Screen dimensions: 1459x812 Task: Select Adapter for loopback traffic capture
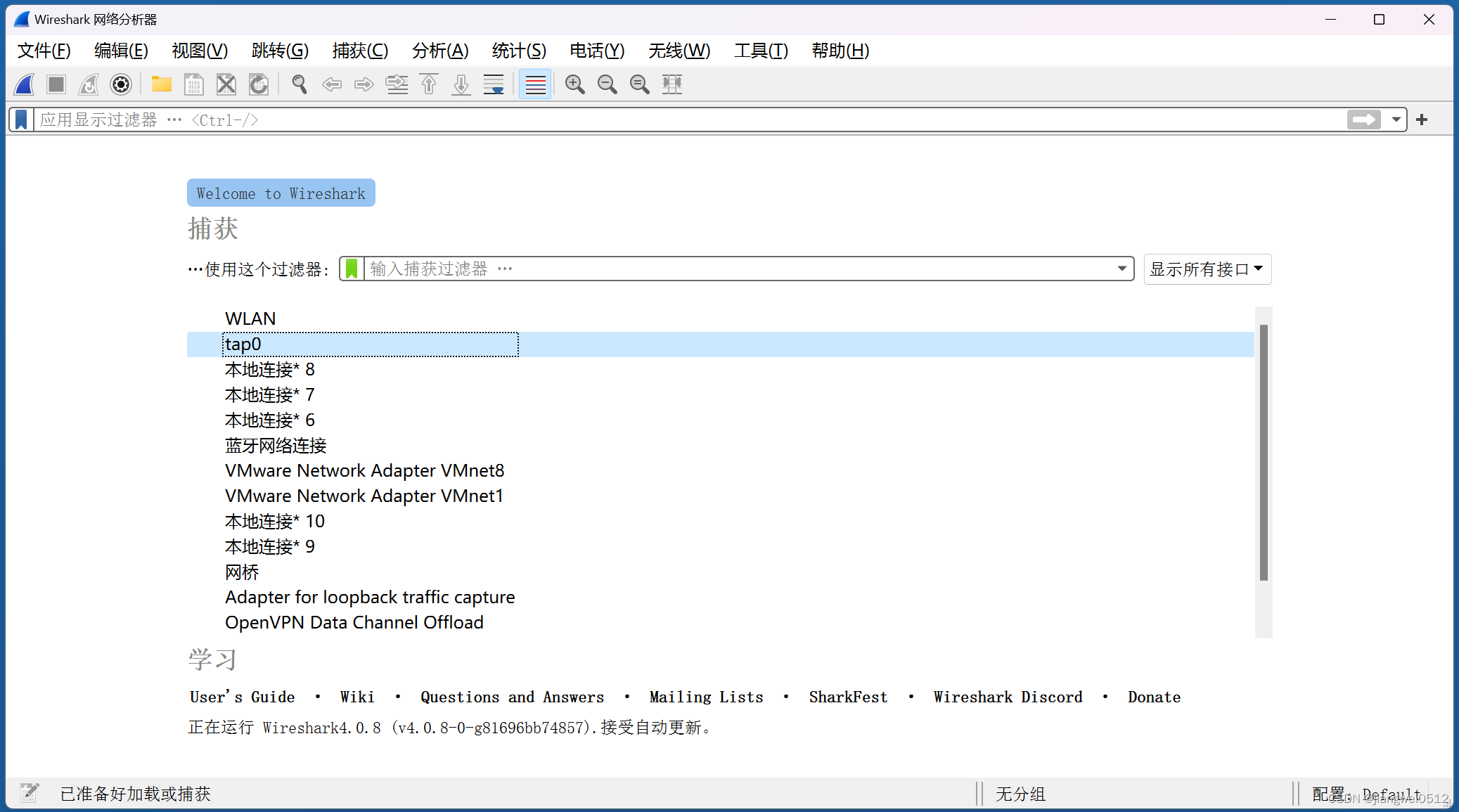pyautogui.click(x=721, y=597)
